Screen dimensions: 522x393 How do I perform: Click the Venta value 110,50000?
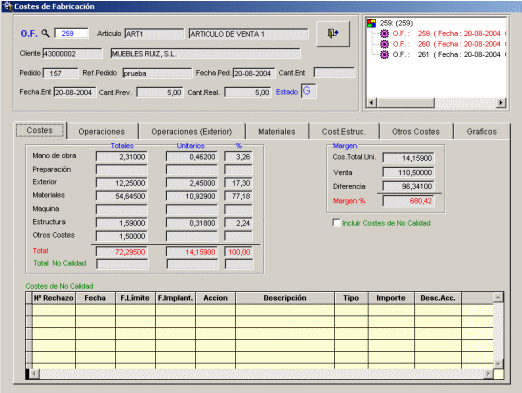[409, 172]
